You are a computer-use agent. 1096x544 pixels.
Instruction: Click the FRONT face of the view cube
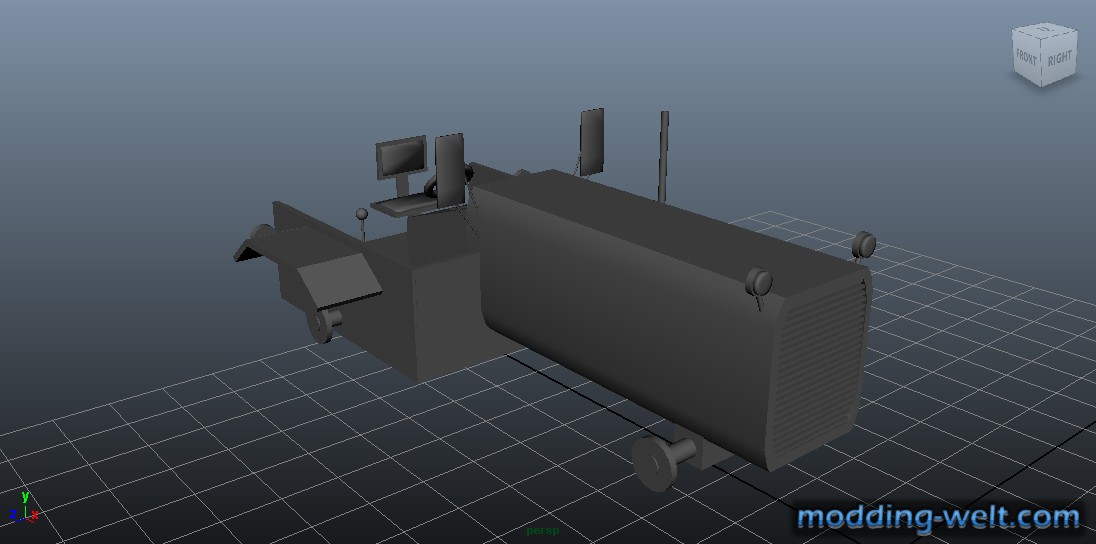pos(1027,58)
